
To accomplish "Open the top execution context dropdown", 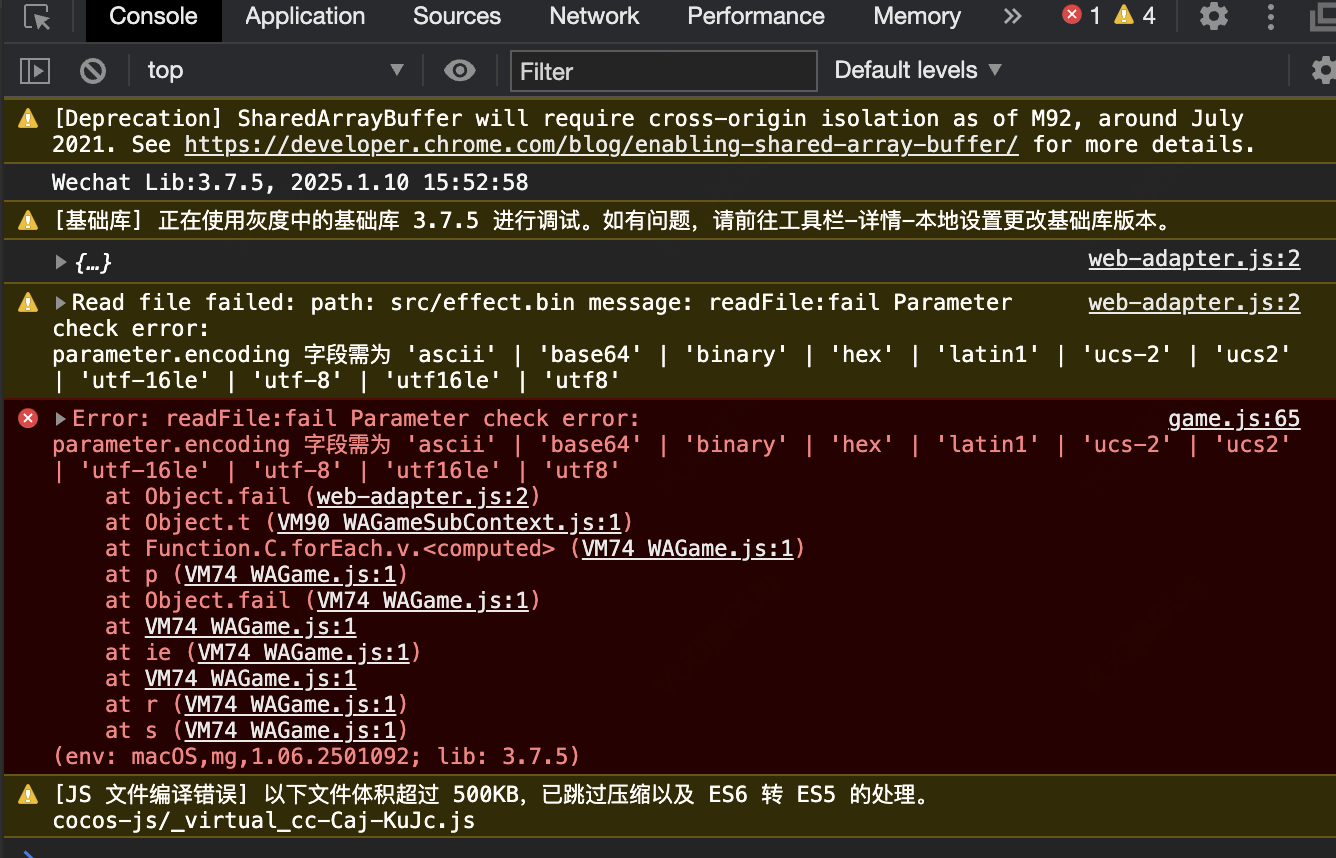I will click(274, 70).
